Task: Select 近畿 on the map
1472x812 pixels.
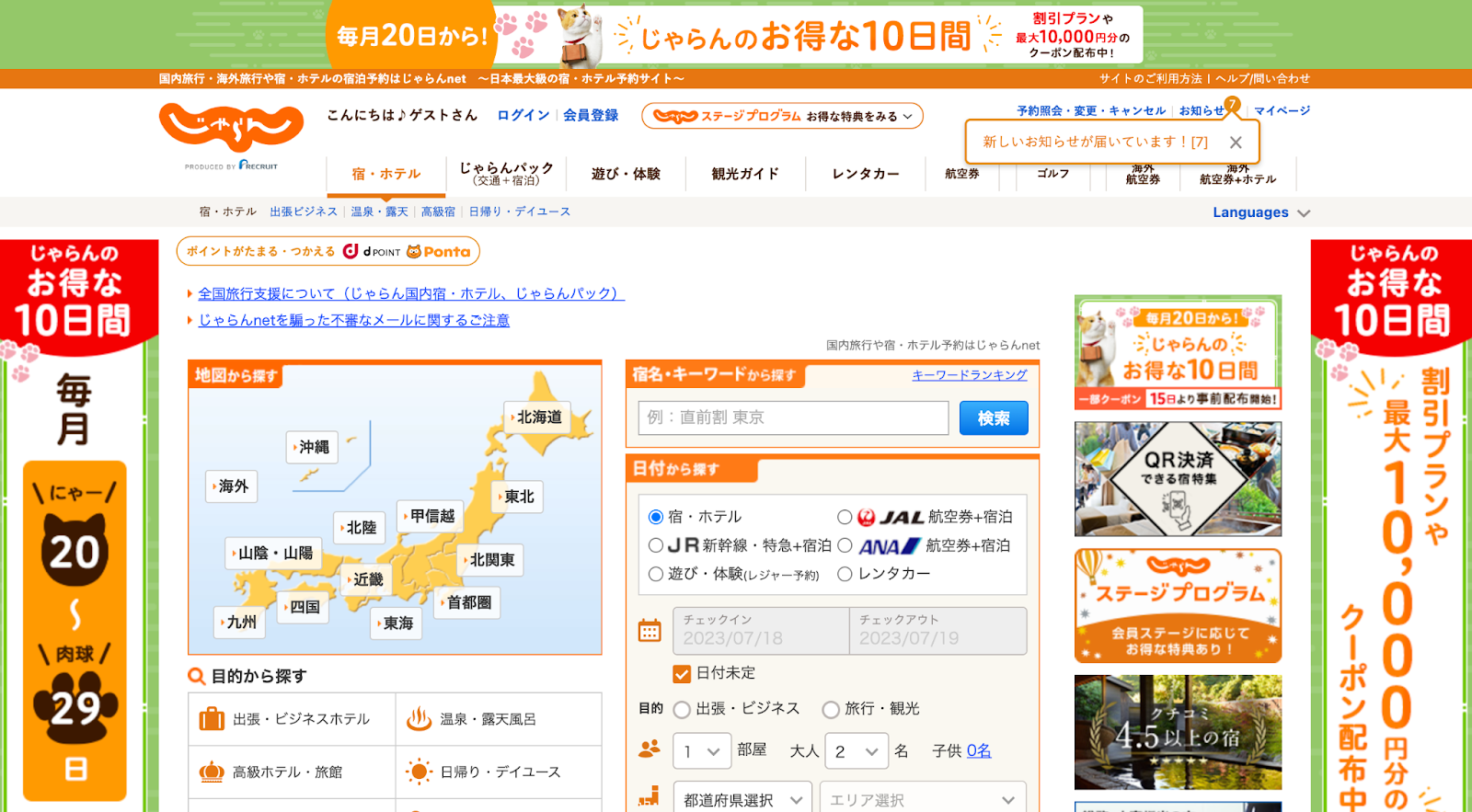Action: pyautogui.click(x=367, y=579)
